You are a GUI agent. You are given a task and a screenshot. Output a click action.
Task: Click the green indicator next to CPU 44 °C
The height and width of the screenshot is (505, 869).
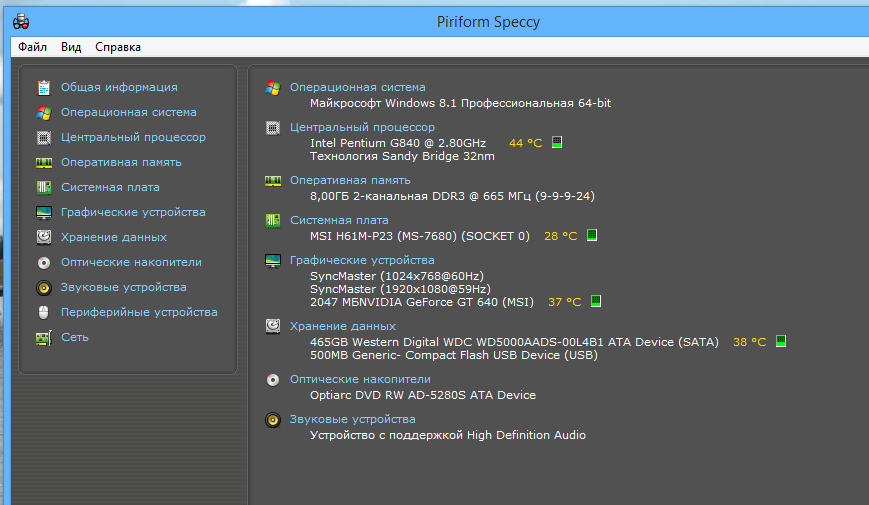point(557,142)
